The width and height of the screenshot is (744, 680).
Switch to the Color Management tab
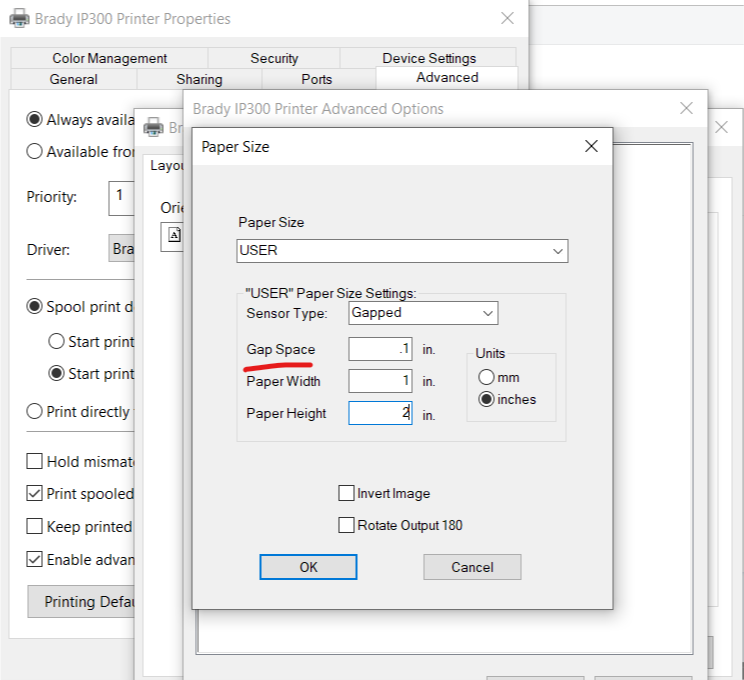click(x=109, y=58)
